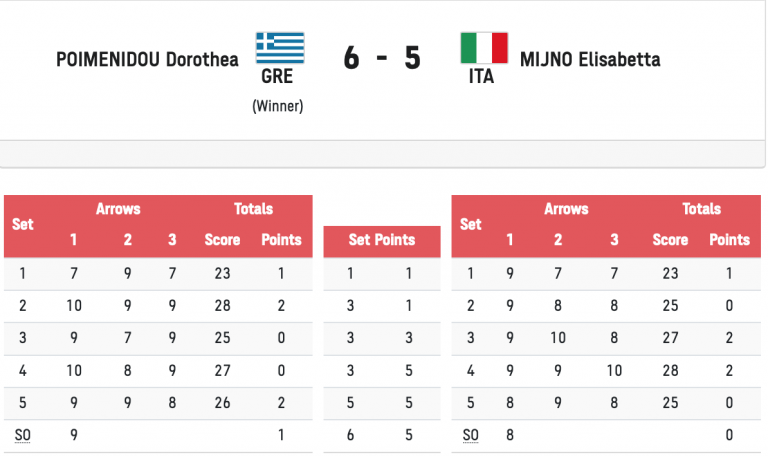
Task: Select the ITA country code label
Action: (481, 77)
